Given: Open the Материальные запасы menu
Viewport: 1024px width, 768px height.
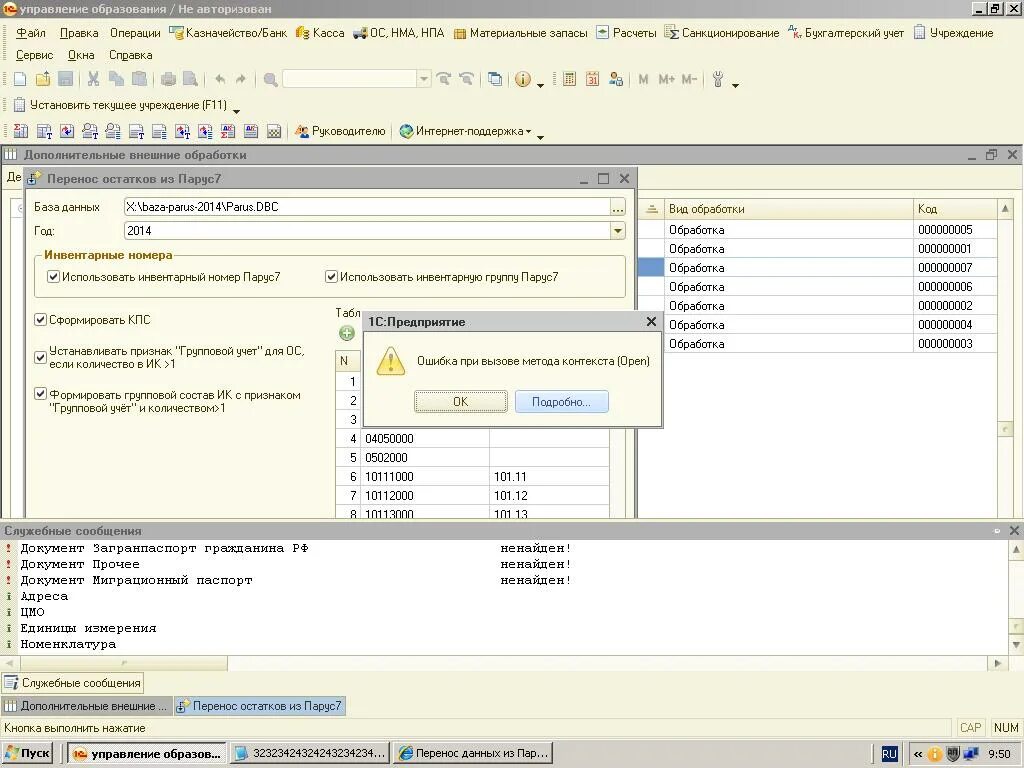Looking at the screenshot, I should click(520, 33).
